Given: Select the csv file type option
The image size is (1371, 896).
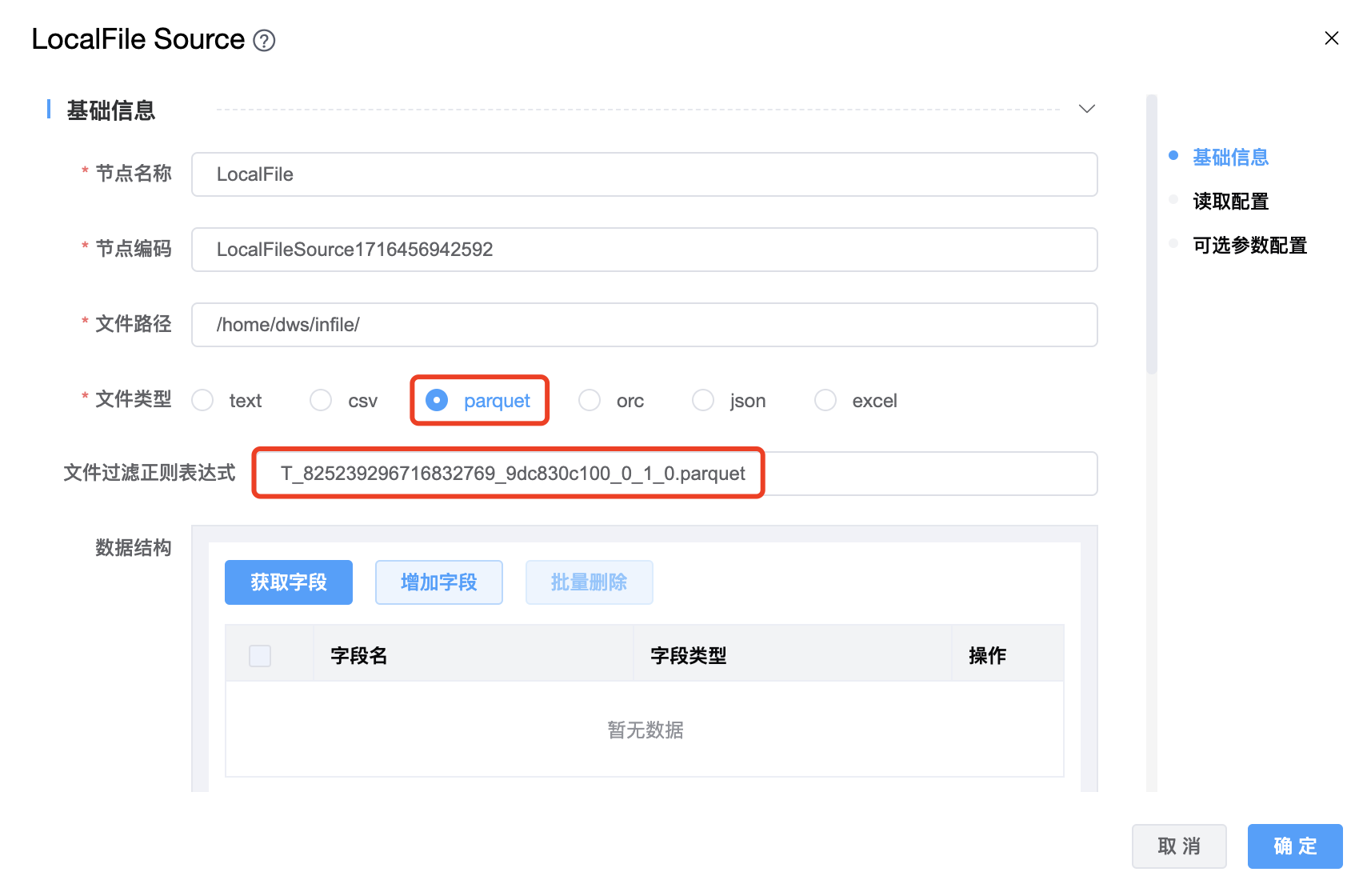Looking at the screenshot, I should (x=322, y=400).
